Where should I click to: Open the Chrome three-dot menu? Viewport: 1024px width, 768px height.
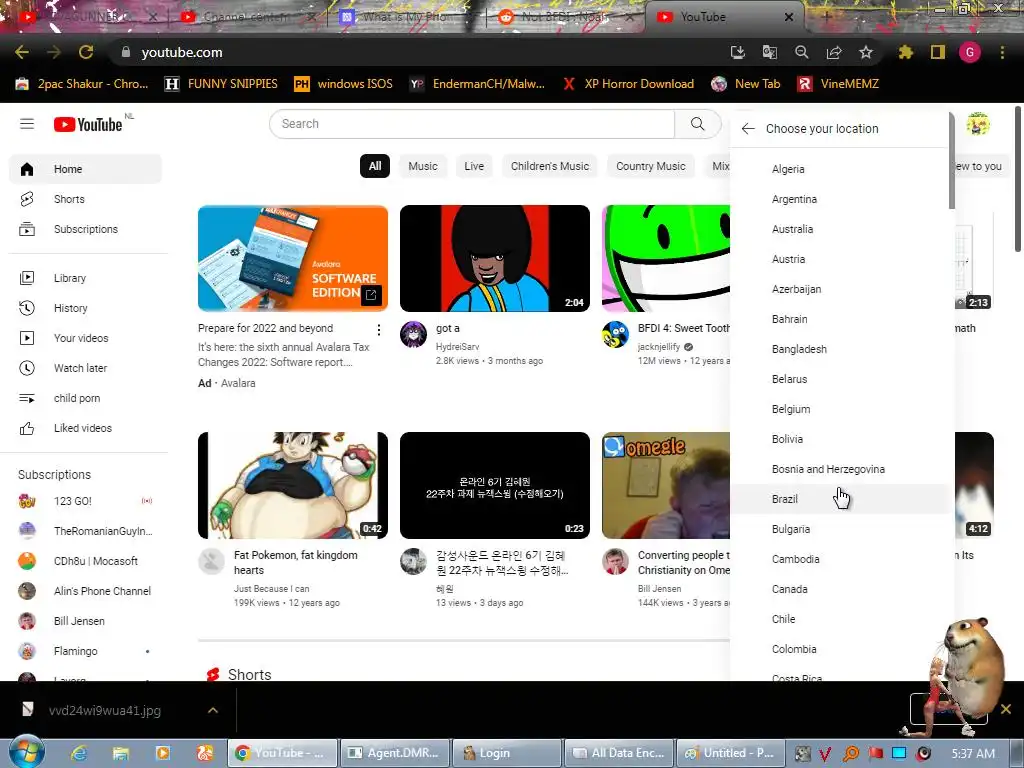(1002, 52)
